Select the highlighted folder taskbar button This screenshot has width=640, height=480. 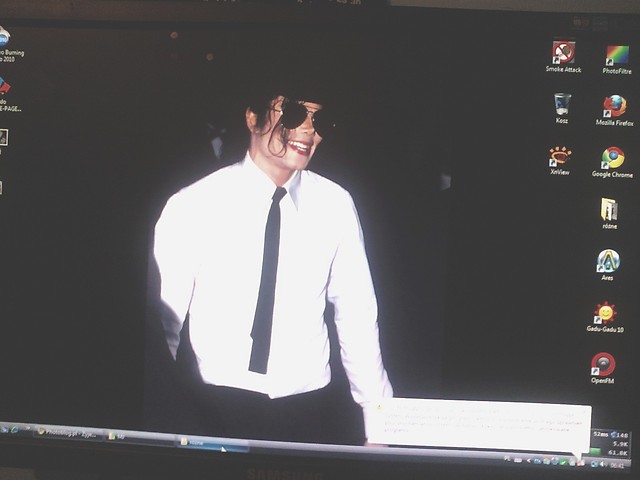212,444
